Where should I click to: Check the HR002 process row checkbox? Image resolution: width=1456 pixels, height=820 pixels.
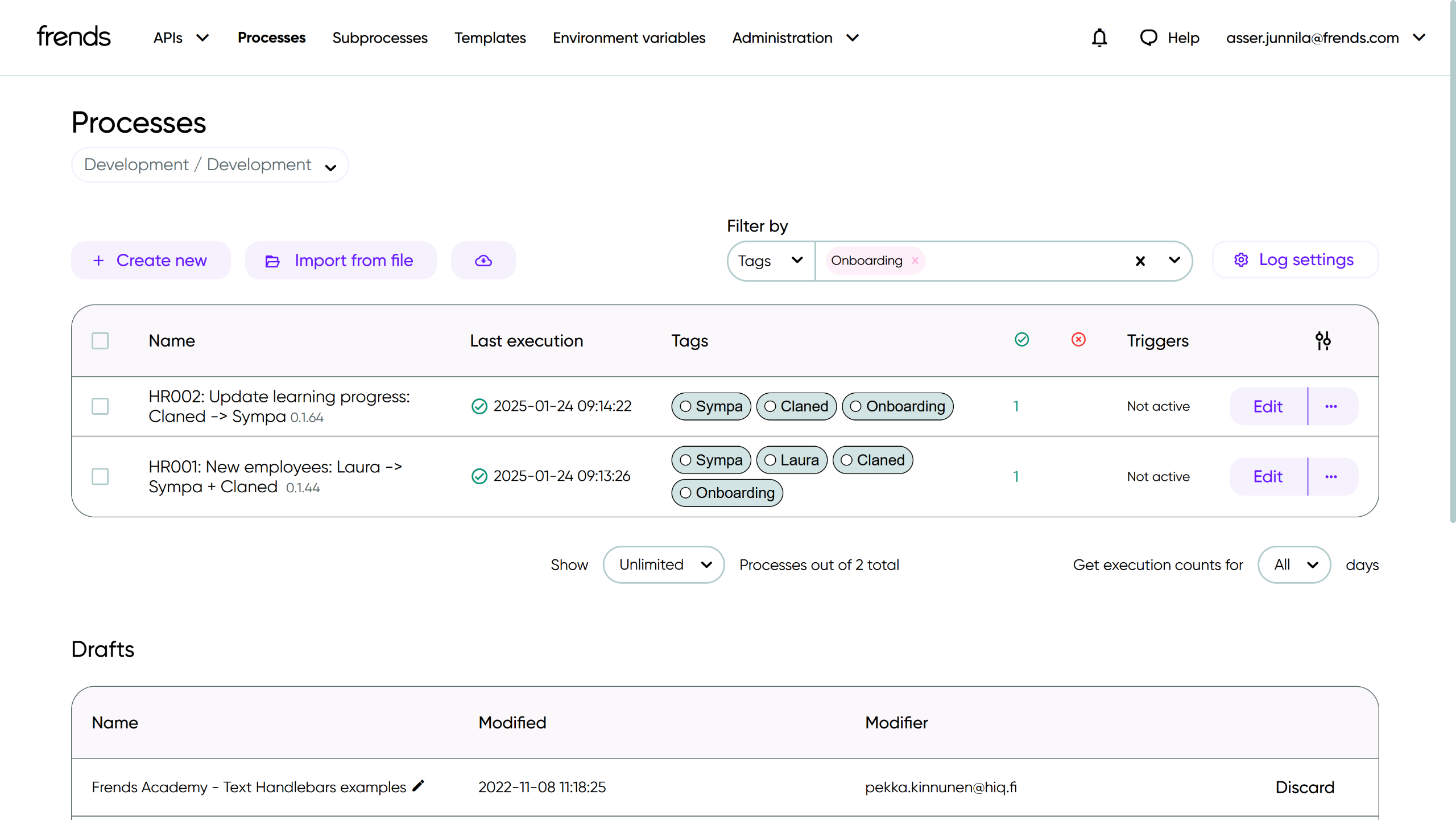pos(100,406)
